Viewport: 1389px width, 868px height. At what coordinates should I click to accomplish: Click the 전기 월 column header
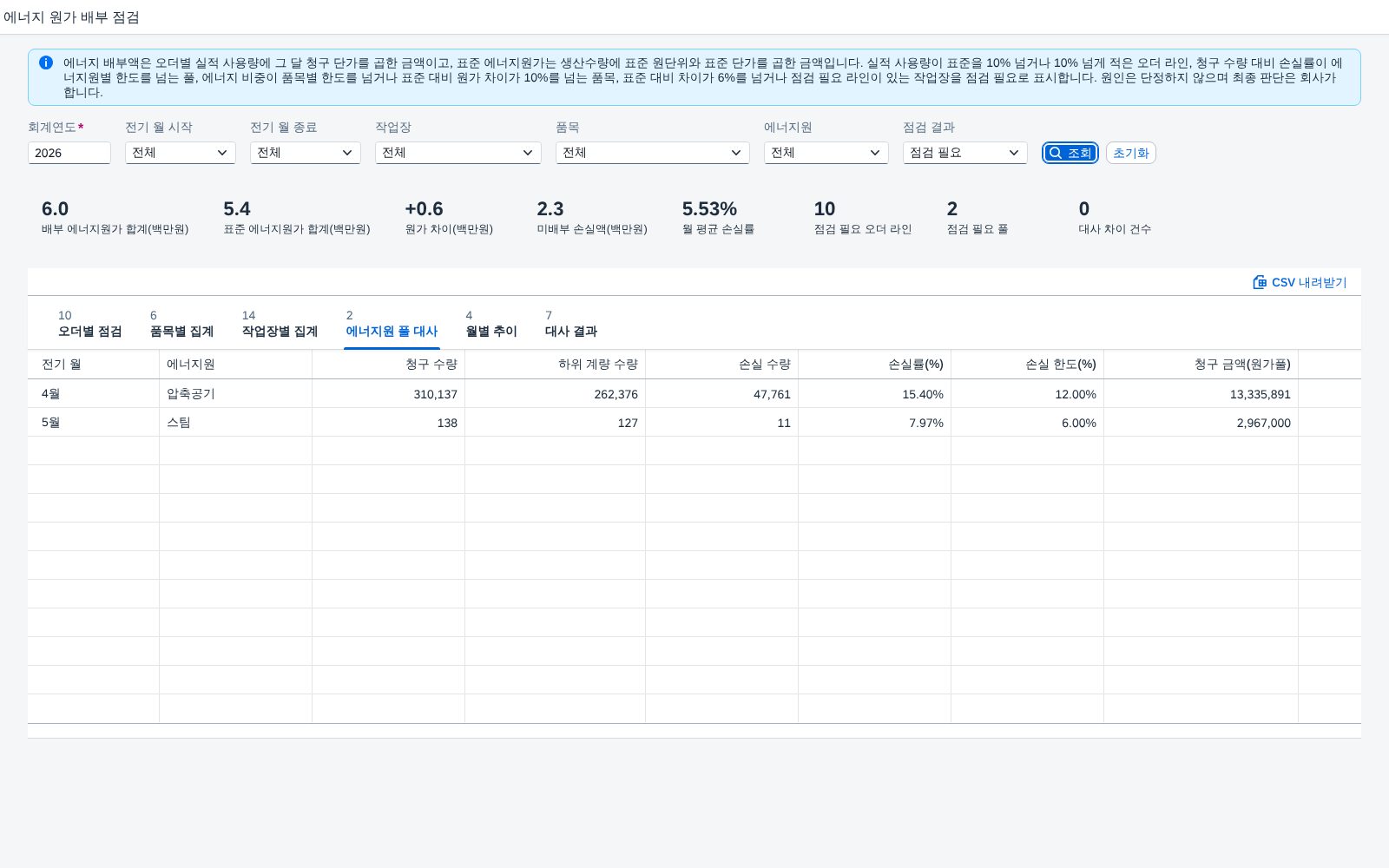(94, 365)
